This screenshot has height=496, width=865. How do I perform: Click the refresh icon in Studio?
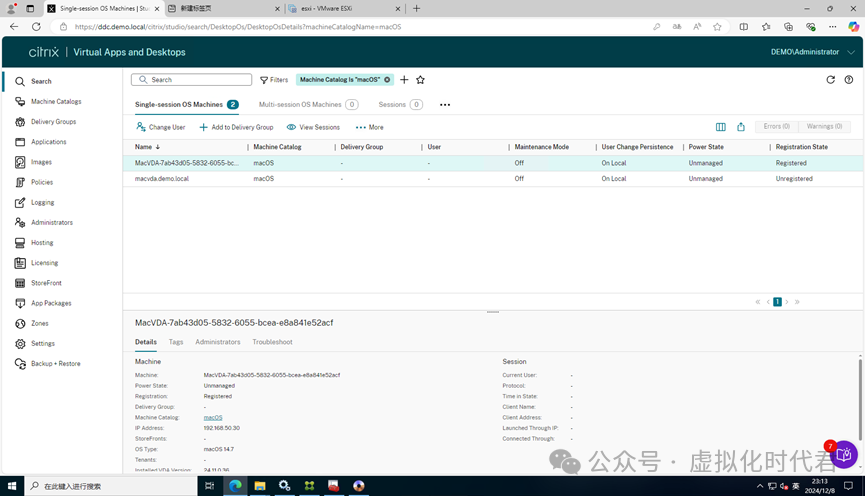pos(830,79)
